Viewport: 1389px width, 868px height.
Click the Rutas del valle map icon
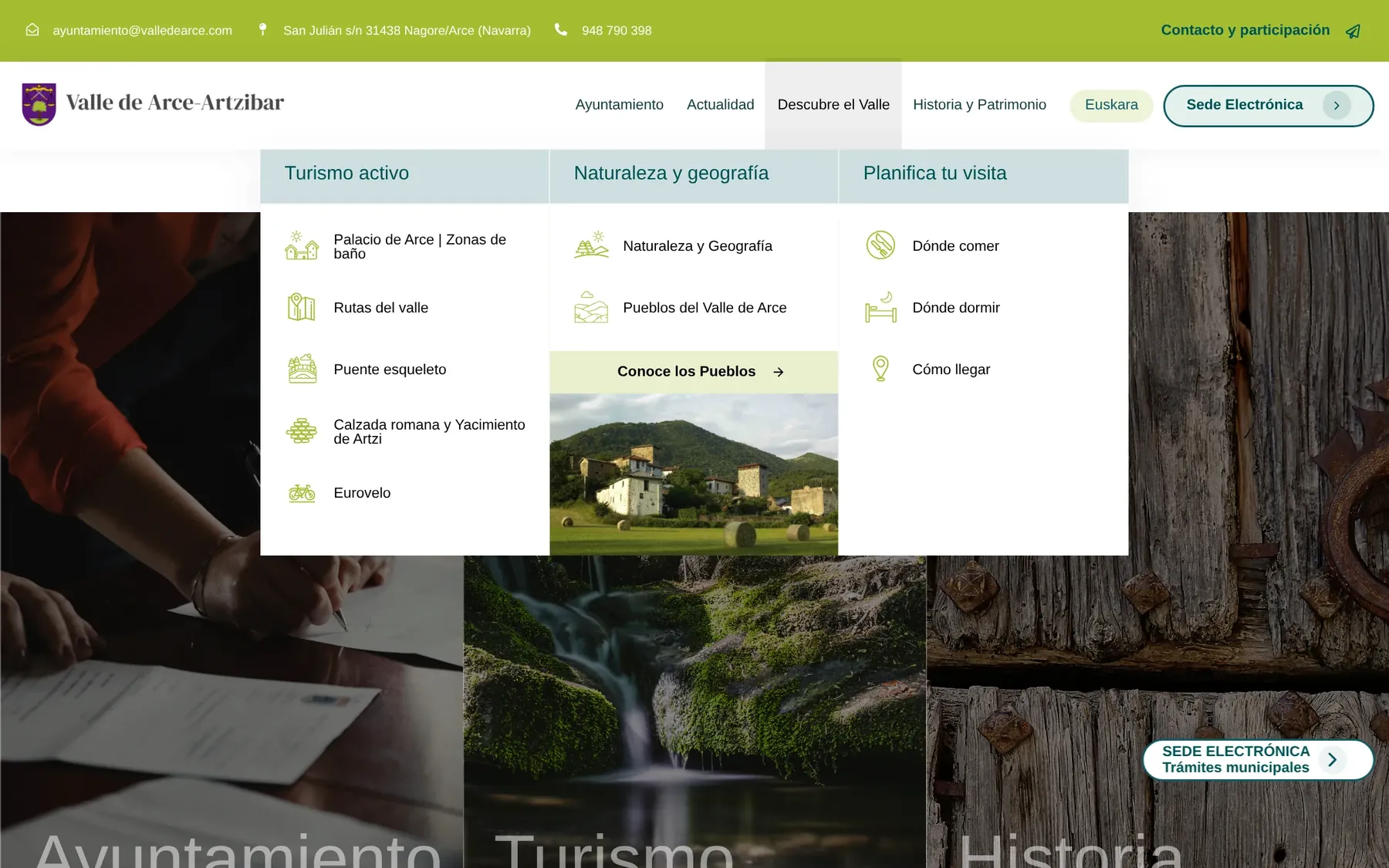(x=302, y=307)
